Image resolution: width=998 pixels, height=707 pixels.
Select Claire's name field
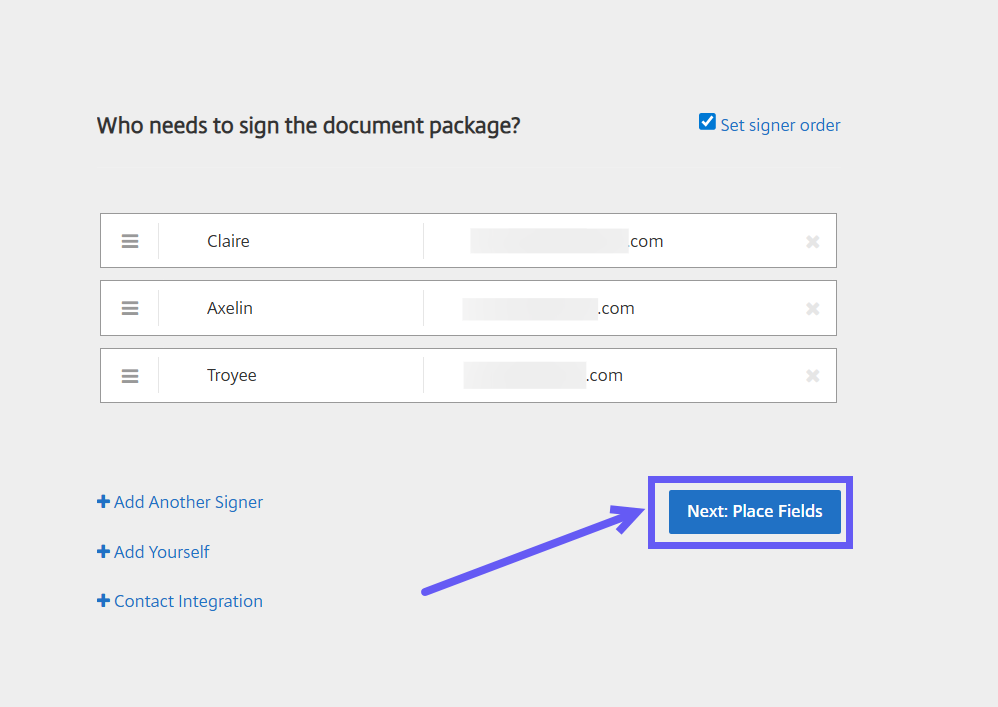pyautogui.click(x=290, y=240)
